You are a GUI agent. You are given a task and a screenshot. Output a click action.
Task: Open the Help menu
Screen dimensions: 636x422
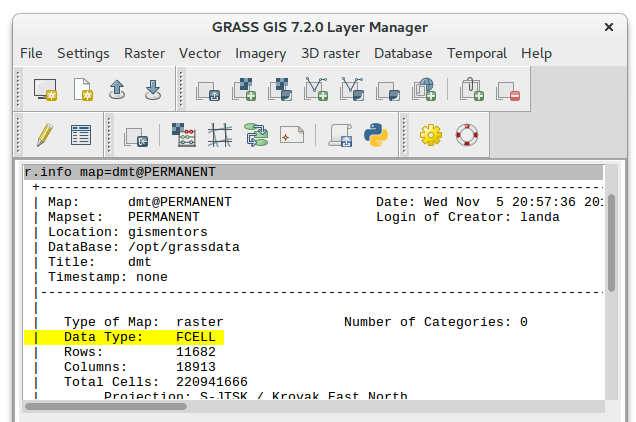click(536, 54)
